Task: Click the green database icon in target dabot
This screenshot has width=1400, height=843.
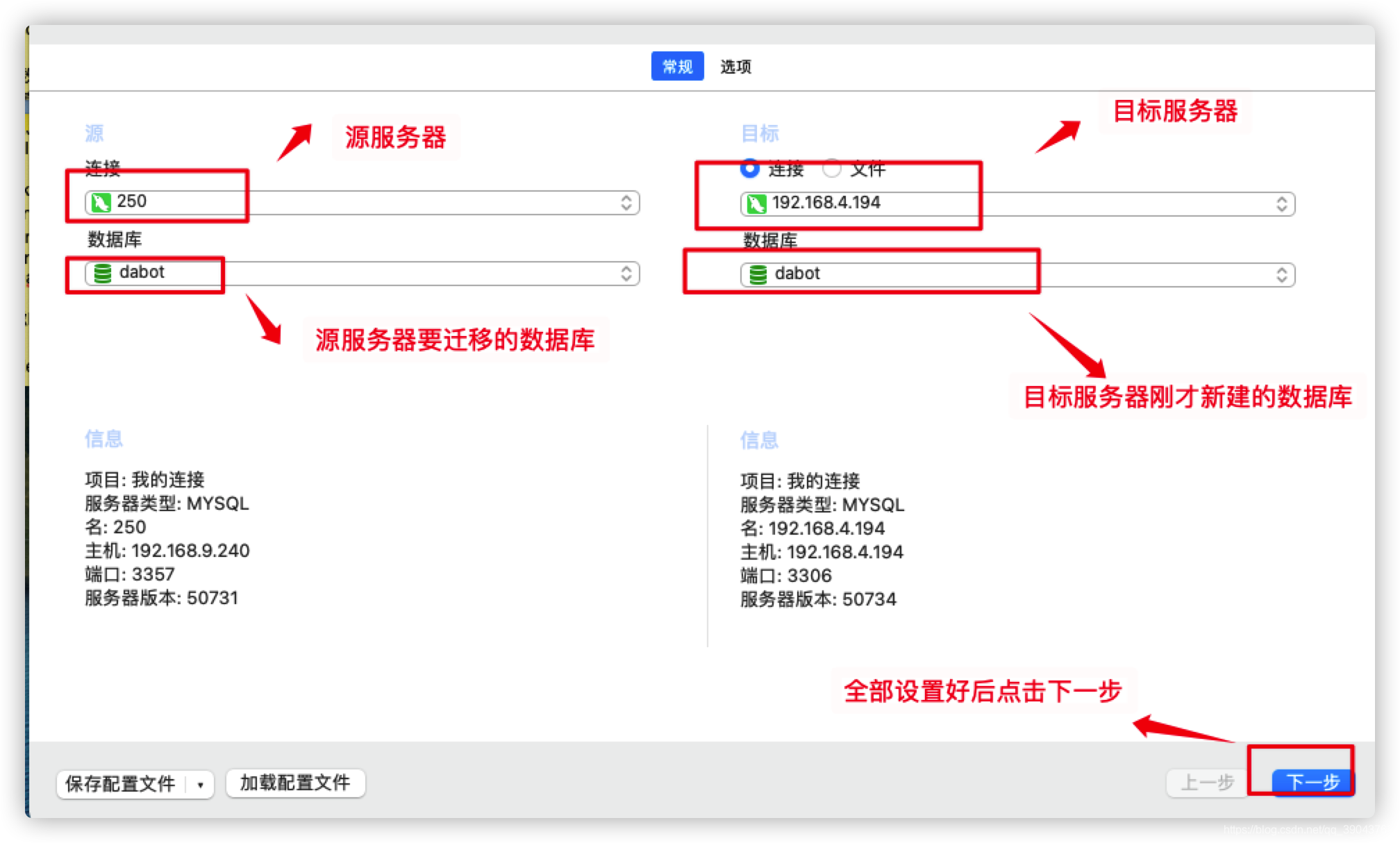Action: click(758, 274)
